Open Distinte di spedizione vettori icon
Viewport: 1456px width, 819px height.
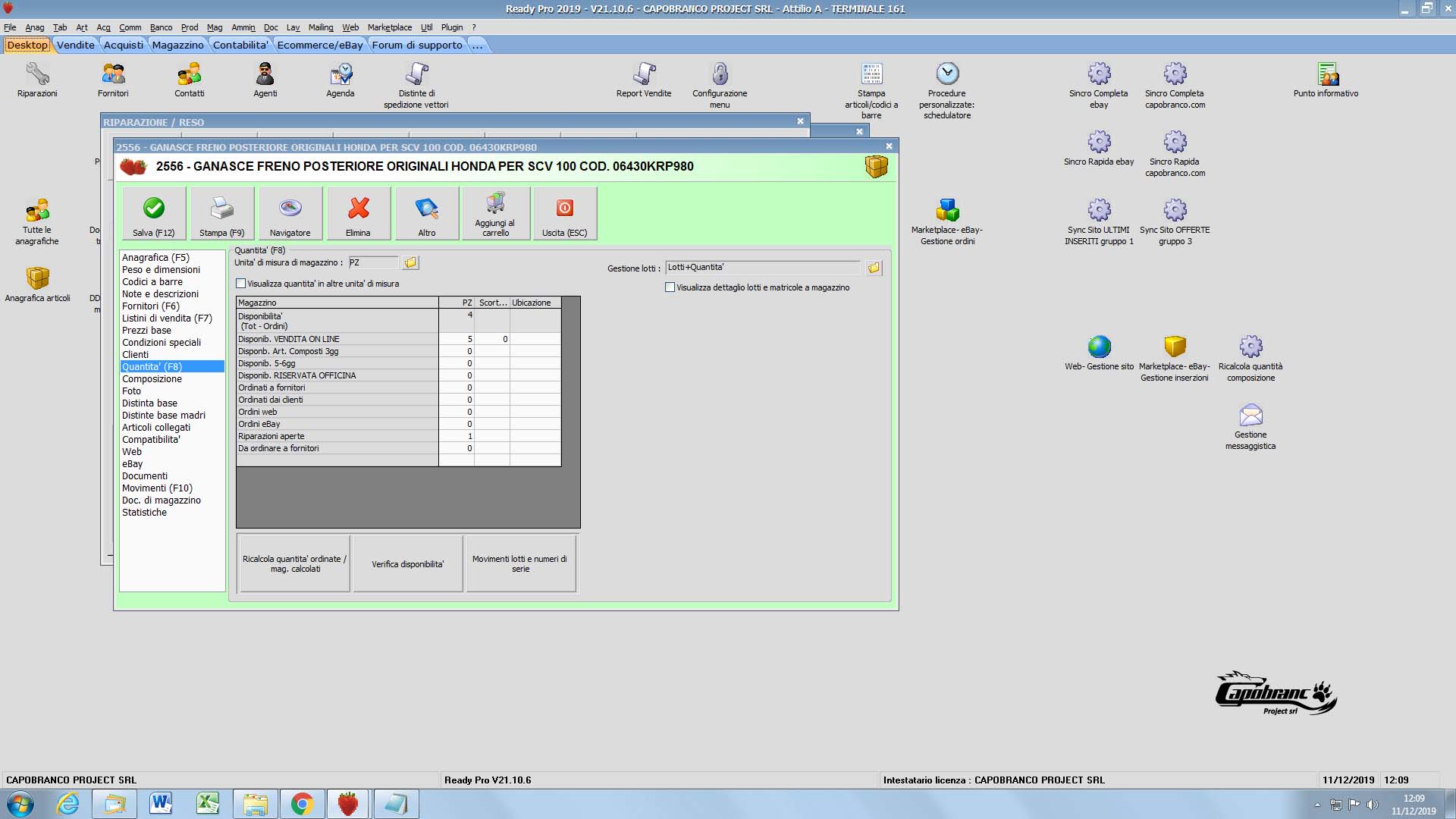point(416,85)
